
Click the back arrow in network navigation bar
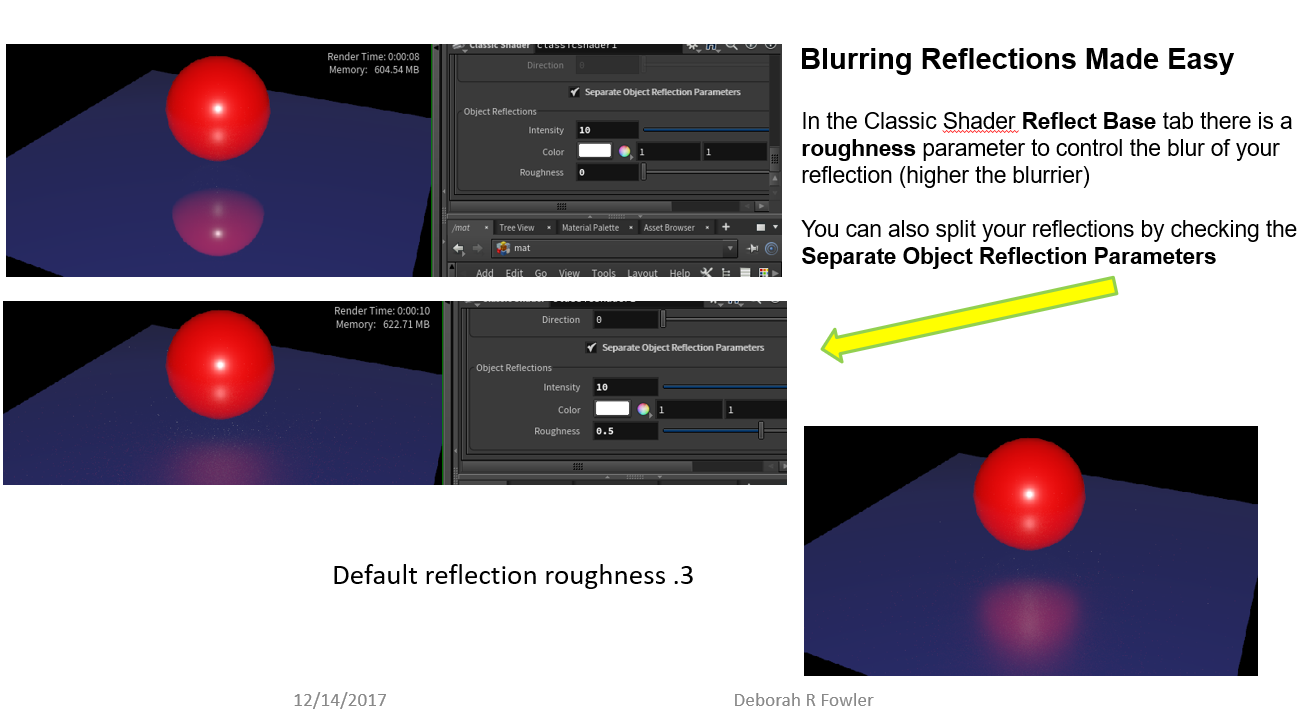[x=458, y=248]
